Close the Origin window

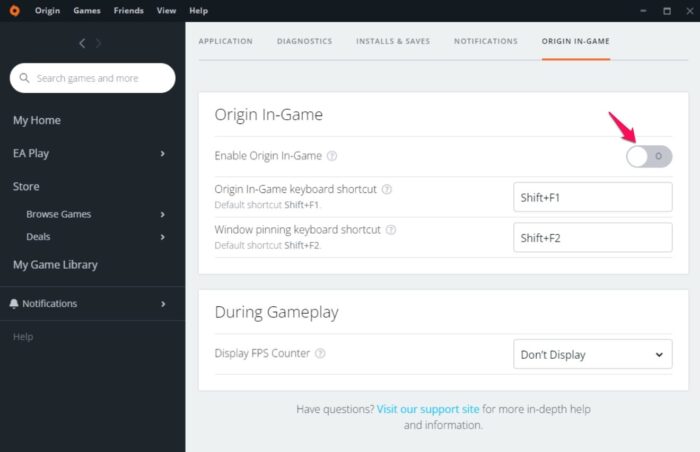pyautogui.click(x=690, y=11)
